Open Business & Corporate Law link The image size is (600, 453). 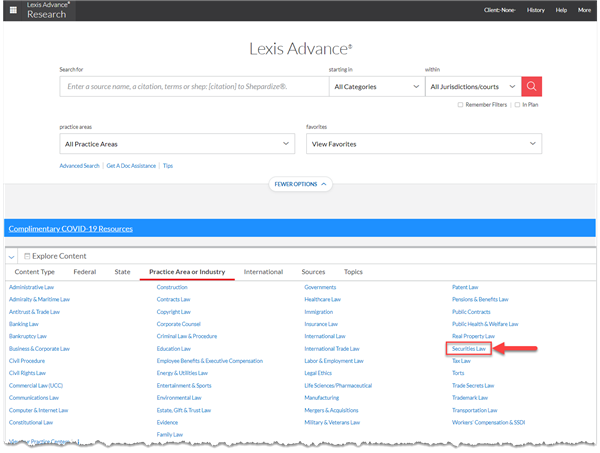pyautogui.click(x=39, y=349)
